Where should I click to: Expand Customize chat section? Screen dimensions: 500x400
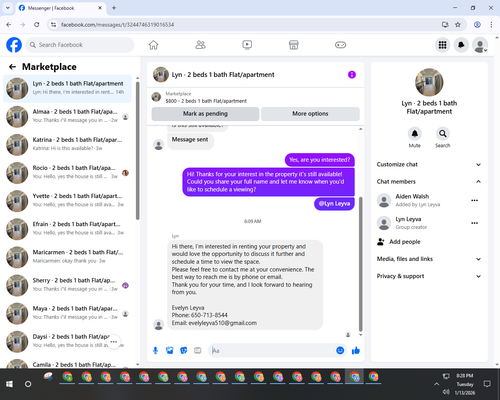pos(429,164)
